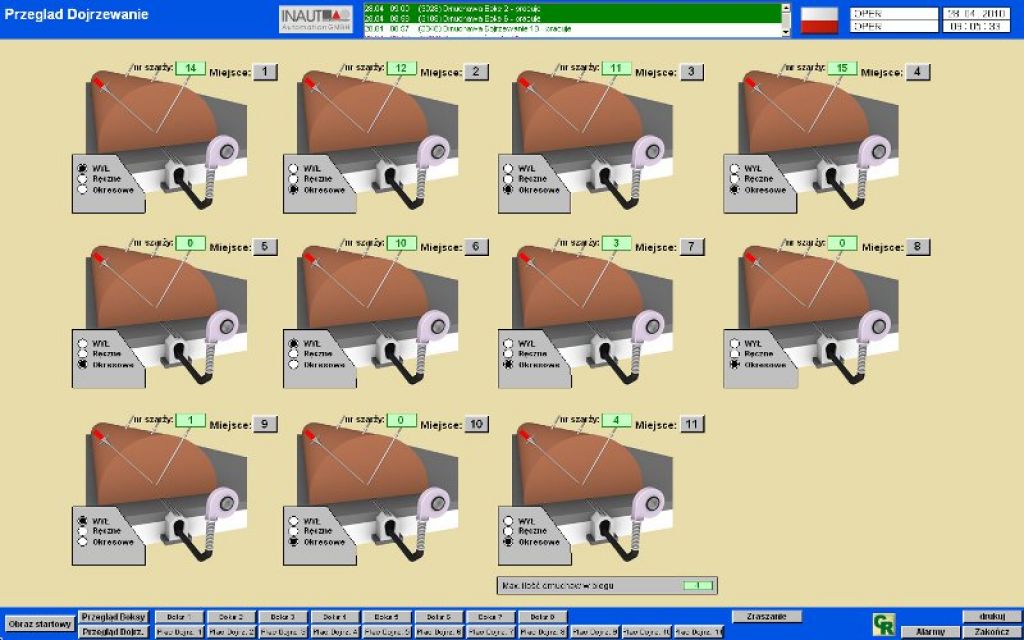The height and width of the screenshot is (640, 1024).
Task: Click the green CR logo icon
Action: tap(883, 624)
